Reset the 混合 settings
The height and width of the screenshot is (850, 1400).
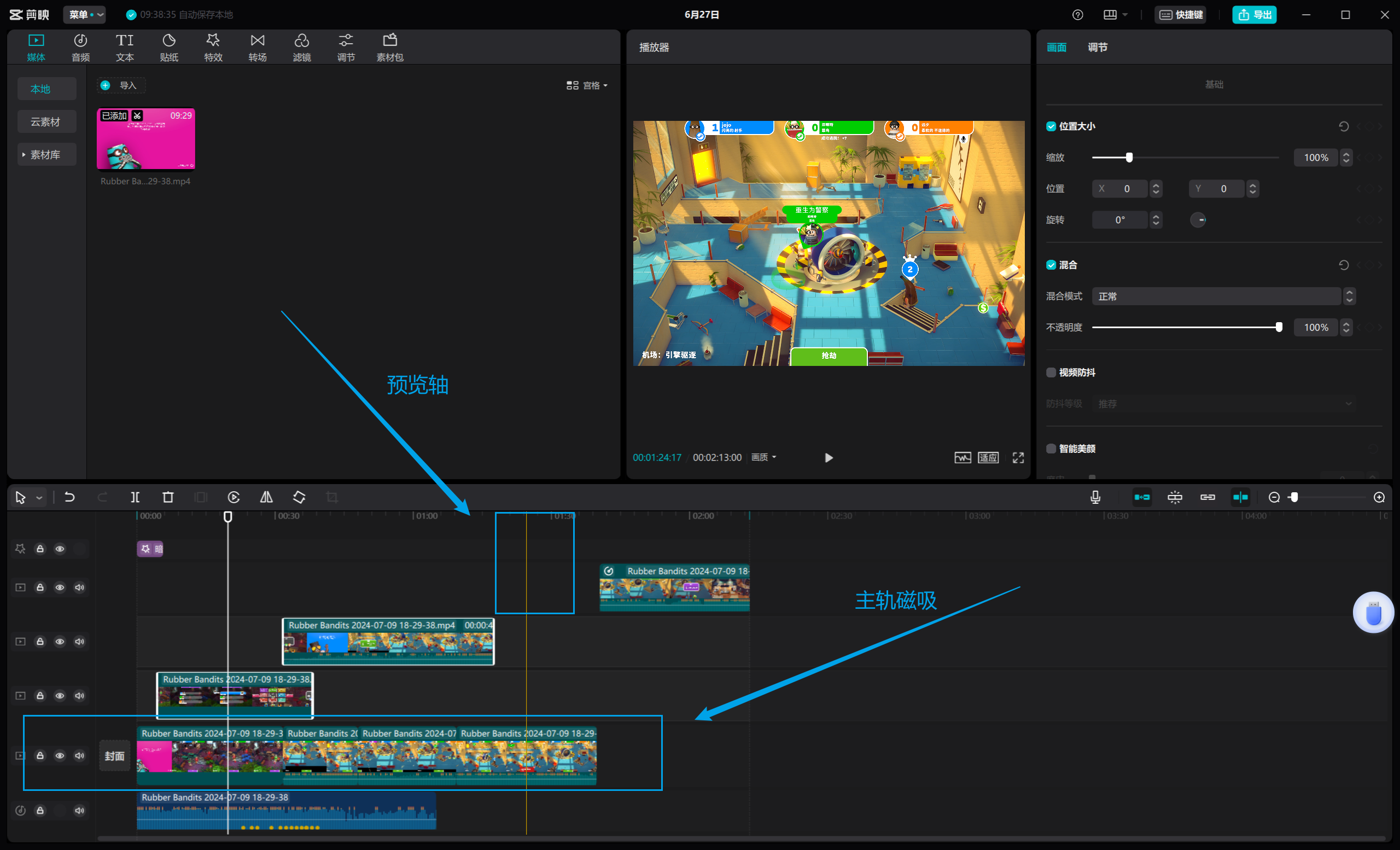[x=1344, y=265]
